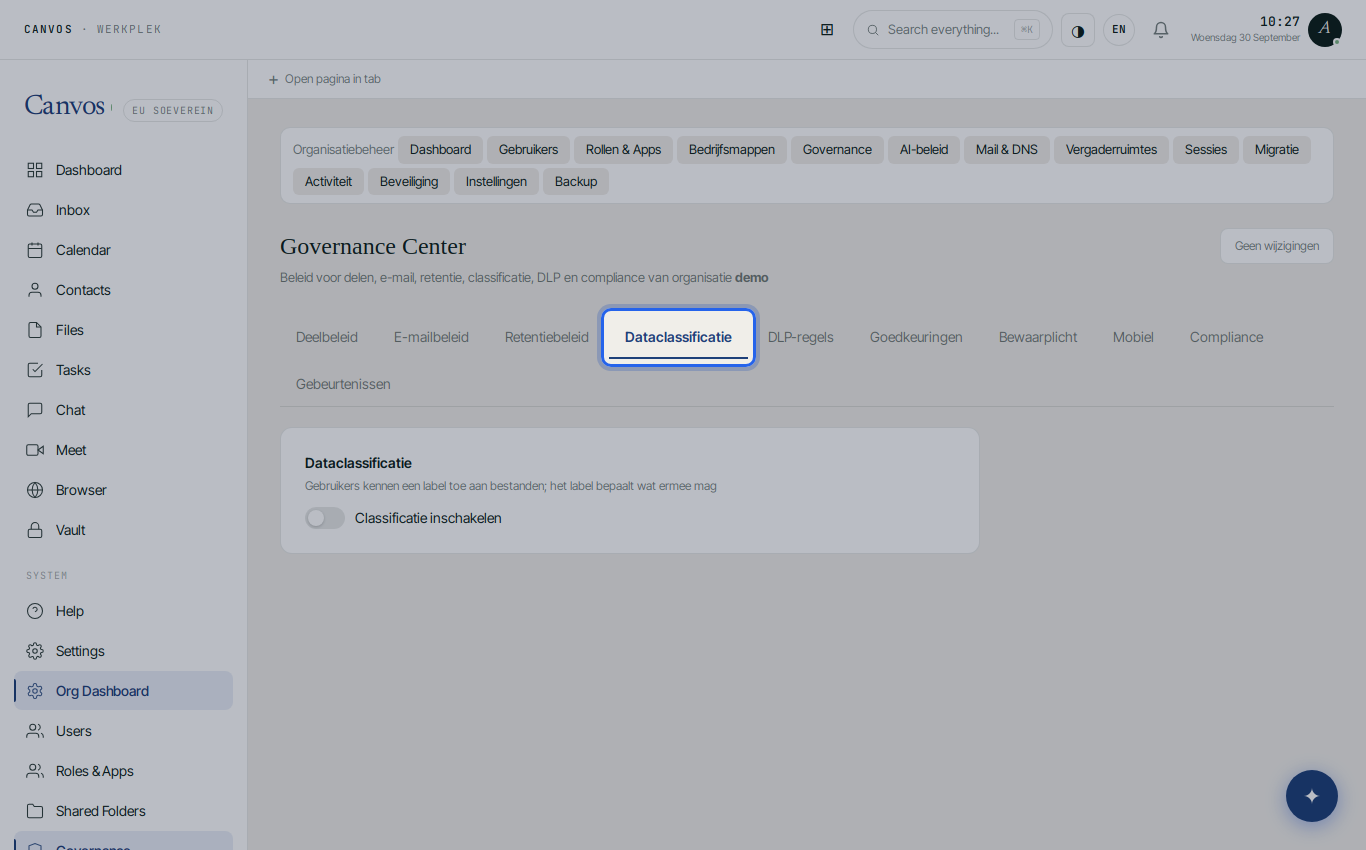The height and width of the screenshot is (850, 1366).
Task: Click the search magnifier icon
Action: pyautogui.click(x=873, y=30)
